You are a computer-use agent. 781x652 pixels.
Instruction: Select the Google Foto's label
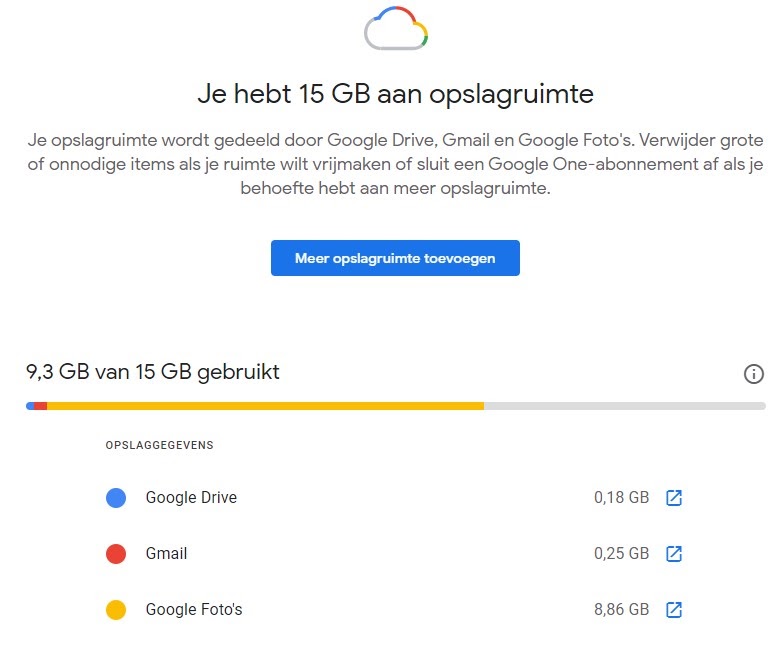click(x=194, y=610)
